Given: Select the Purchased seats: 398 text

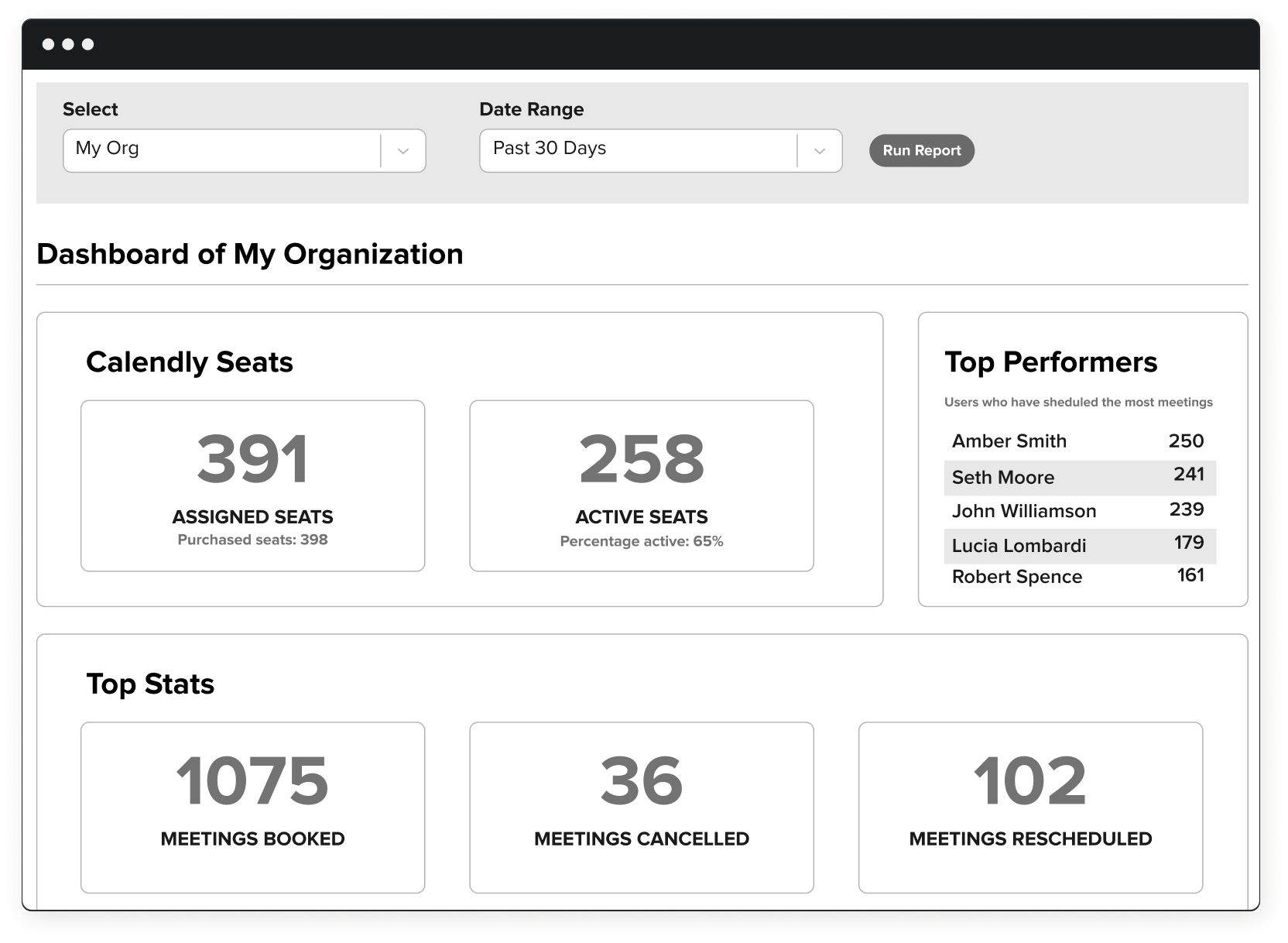Looking at the screenshot, I should (x=252, y=540).
